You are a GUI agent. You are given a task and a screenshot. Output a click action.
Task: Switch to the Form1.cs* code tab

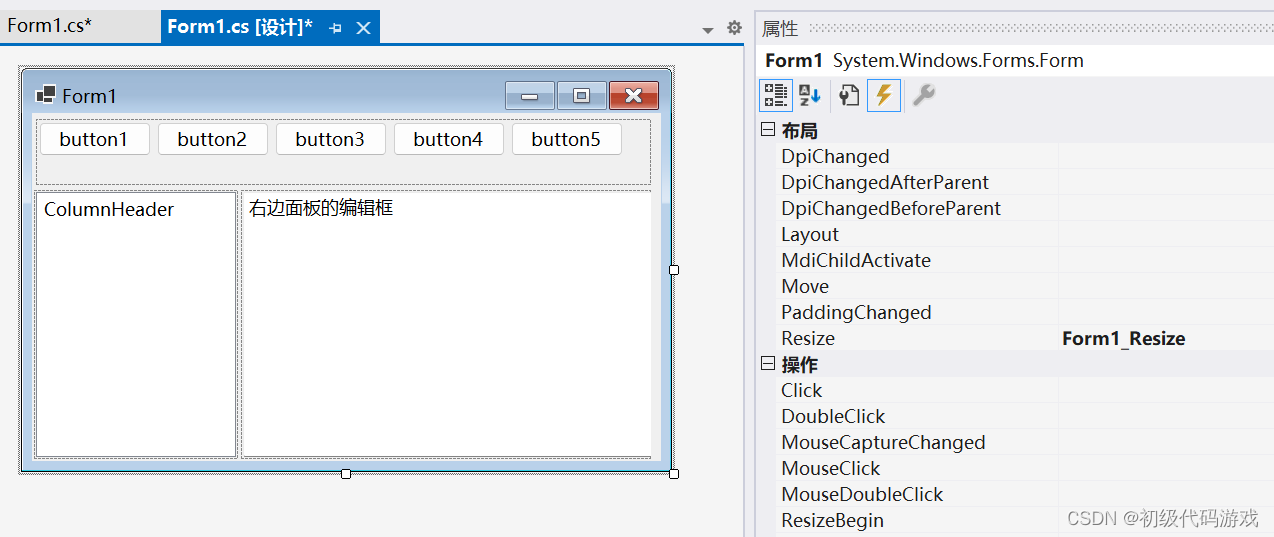coord(50,26)
